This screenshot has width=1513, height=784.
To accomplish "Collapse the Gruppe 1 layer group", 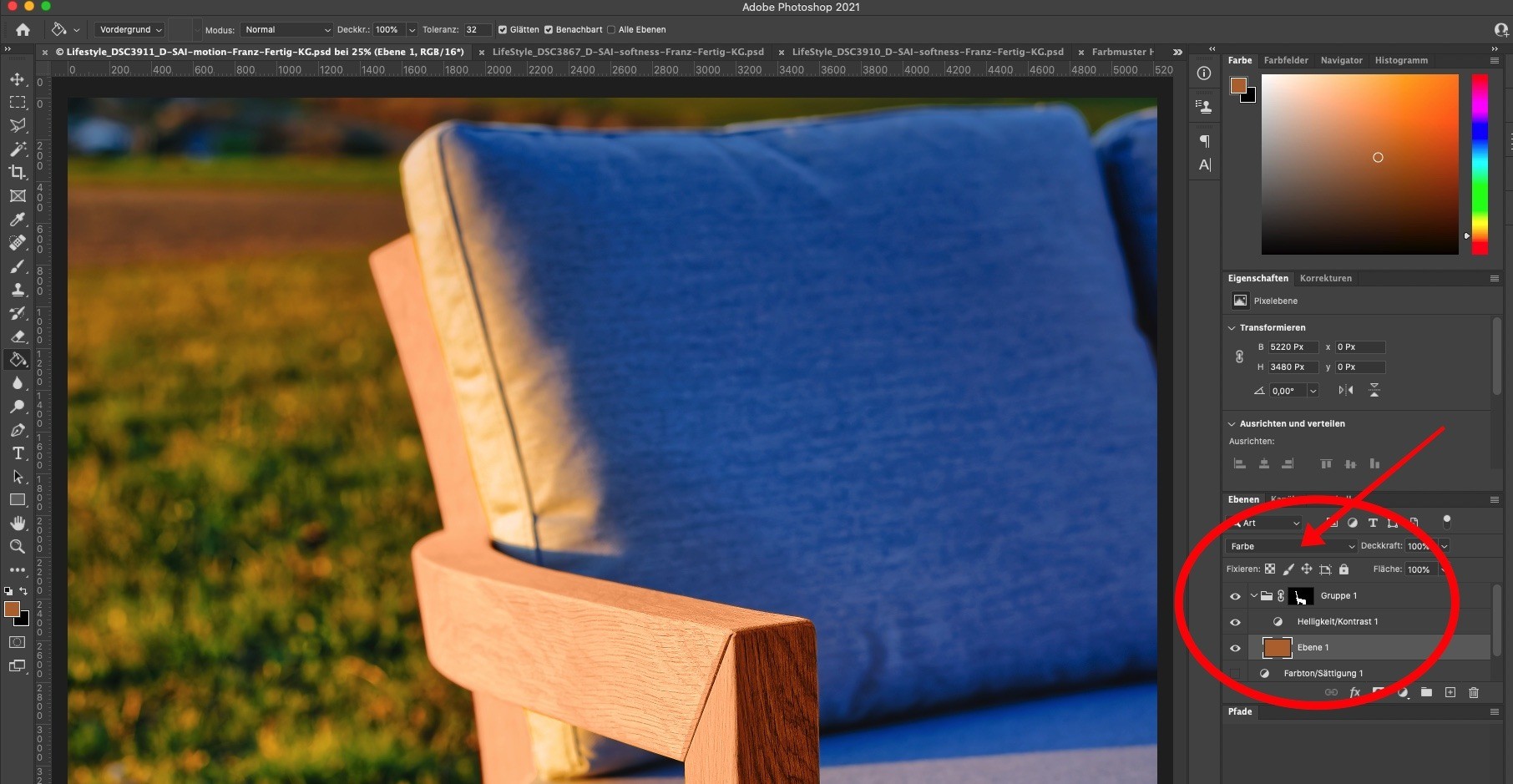I will 1253,596.
